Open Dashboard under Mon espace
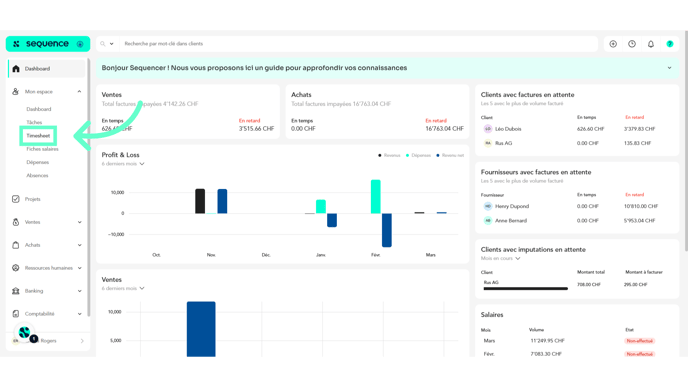Image resolution: width=688 pixels, height=387 pixels. pyautogui.click(x=39, y=109)
